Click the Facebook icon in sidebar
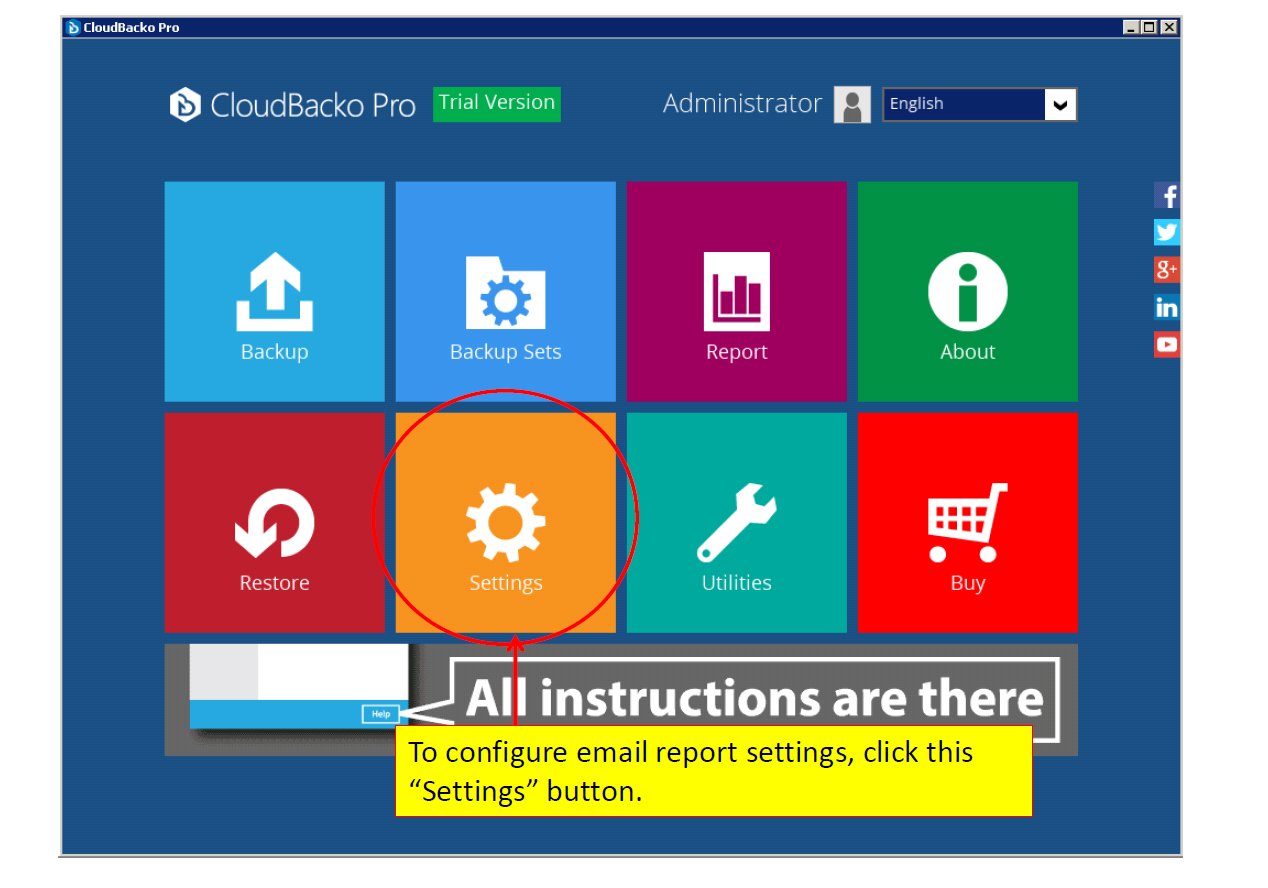1268x888 pixels. [x=1167, y=195]
